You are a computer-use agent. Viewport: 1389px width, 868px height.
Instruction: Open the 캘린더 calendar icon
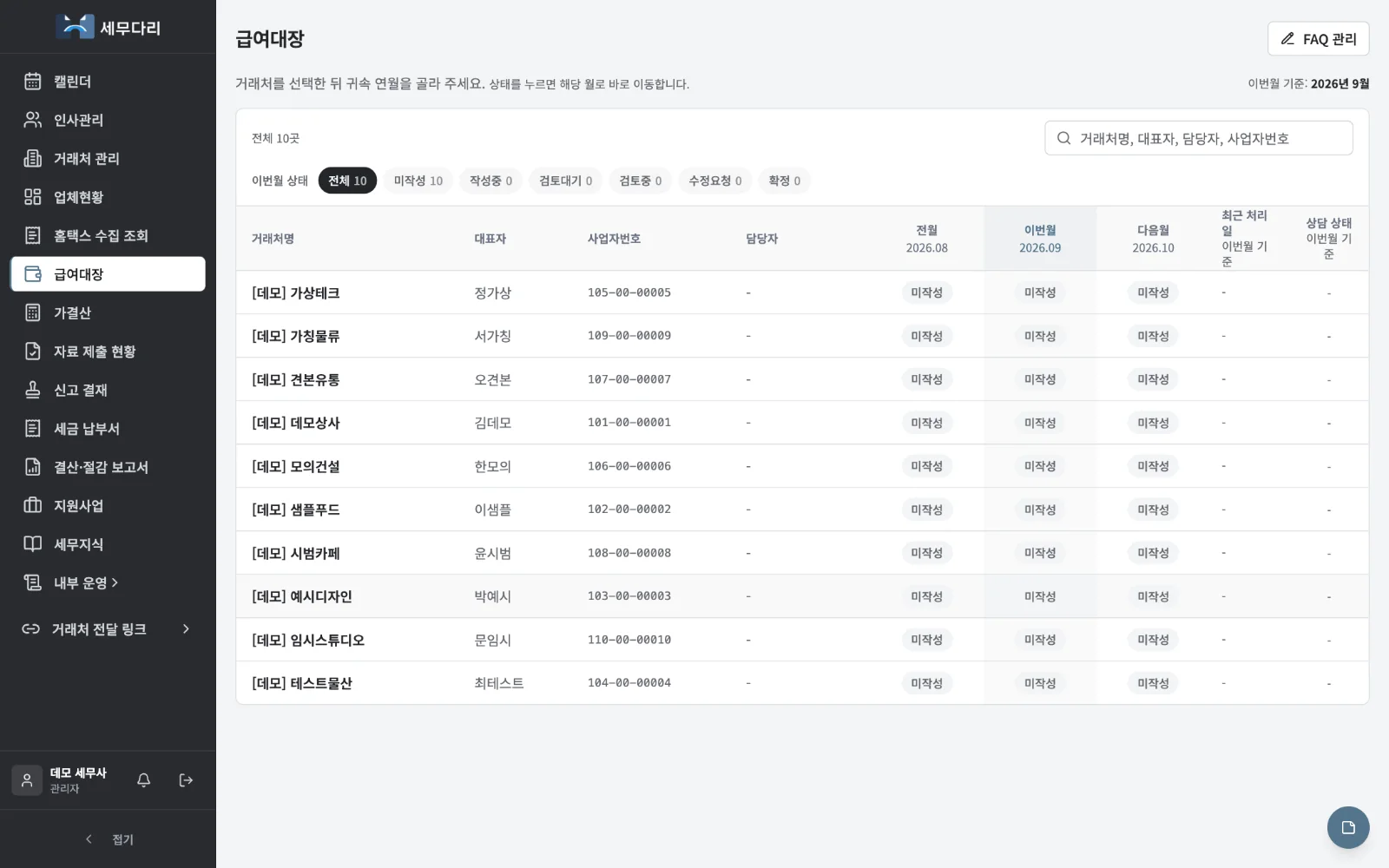(33, 82)
